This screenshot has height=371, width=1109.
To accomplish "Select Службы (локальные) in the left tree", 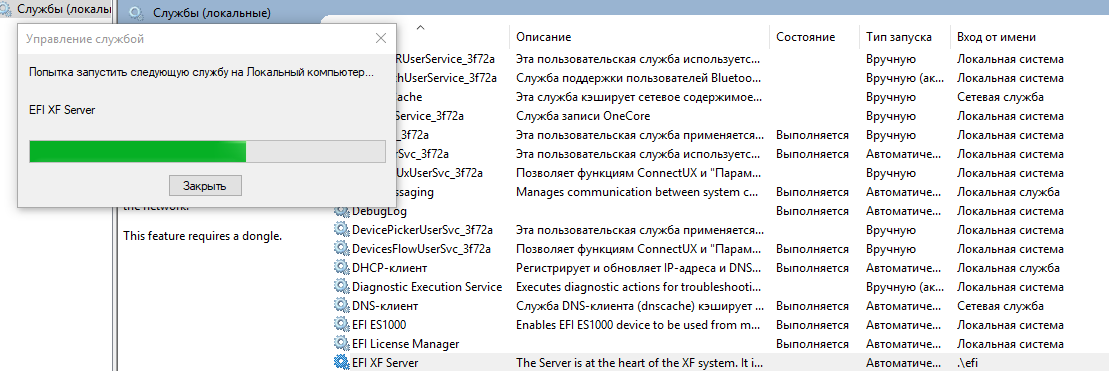I will (64, 10).
